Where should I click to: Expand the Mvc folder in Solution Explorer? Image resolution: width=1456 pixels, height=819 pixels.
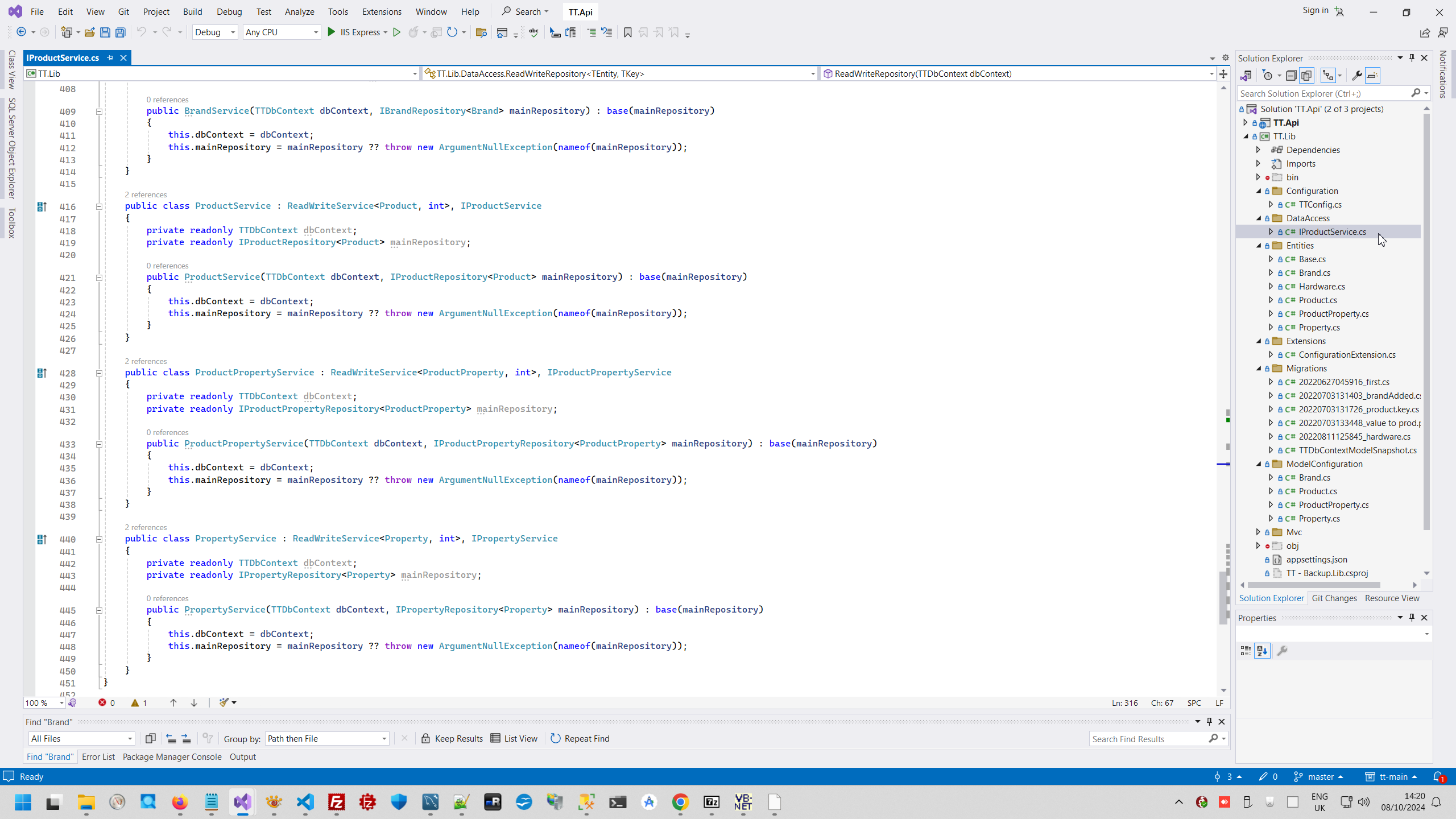pyautogui.click(x=1258, y=532)
